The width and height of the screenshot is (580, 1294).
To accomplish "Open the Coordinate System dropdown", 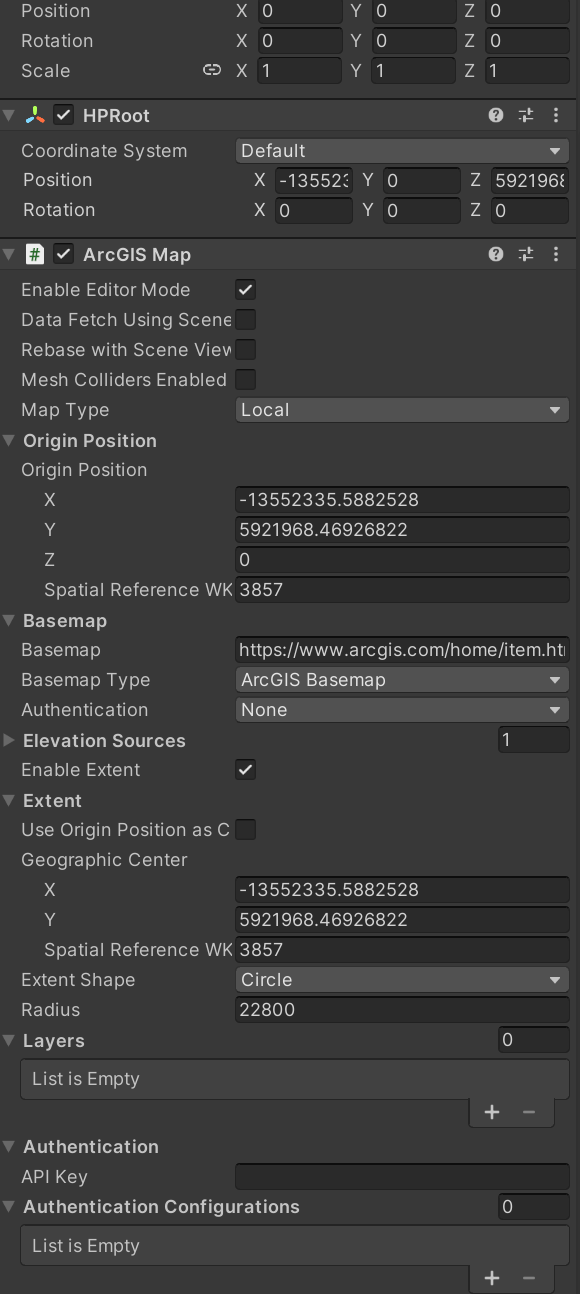I will point(402,150).
